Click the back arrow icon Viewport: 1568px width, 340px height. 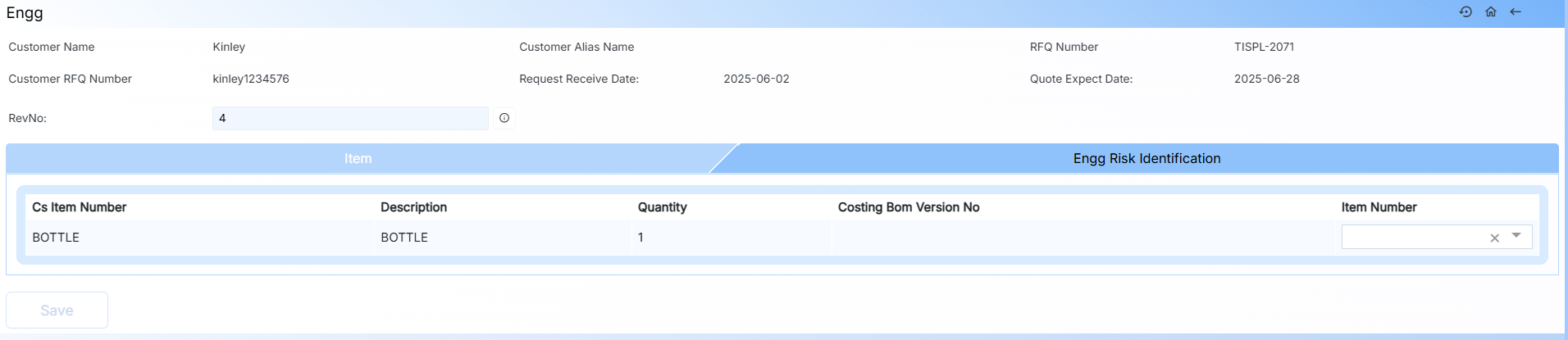[1516, 11]
